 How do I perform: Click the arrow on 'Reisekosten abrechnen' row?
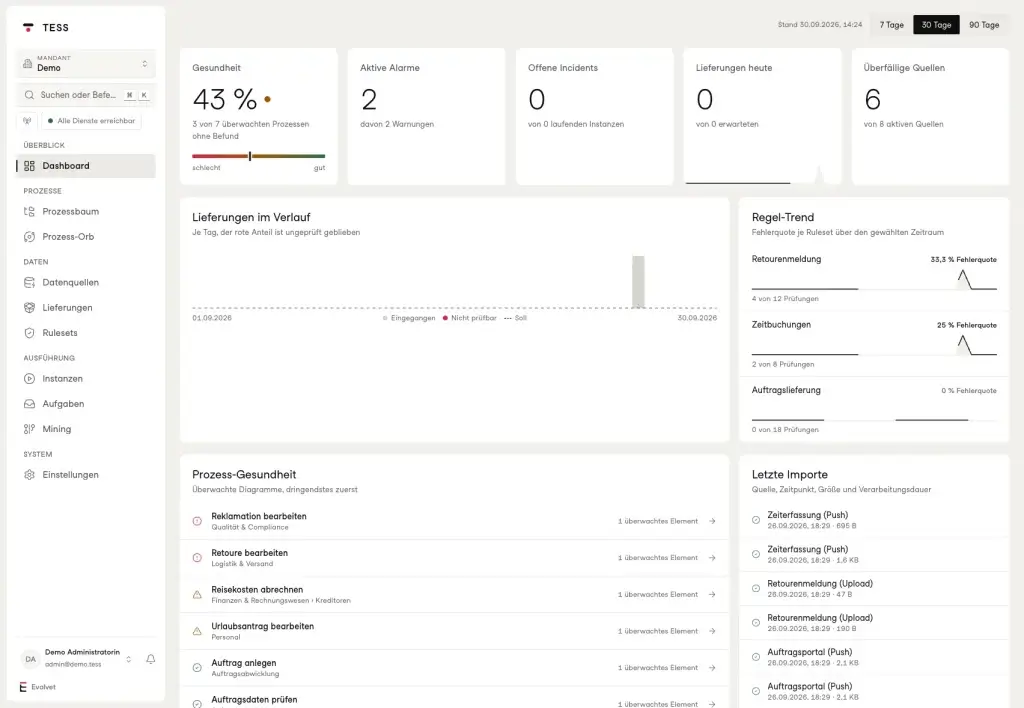(712, 594)
